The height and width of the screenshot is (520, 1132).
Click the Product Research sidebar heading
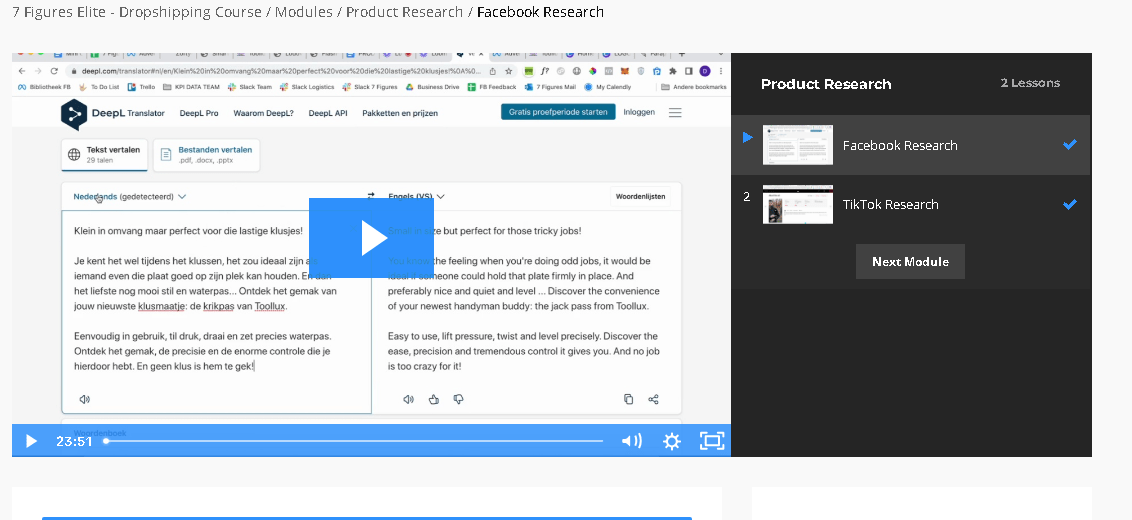(x=825, y=84)
